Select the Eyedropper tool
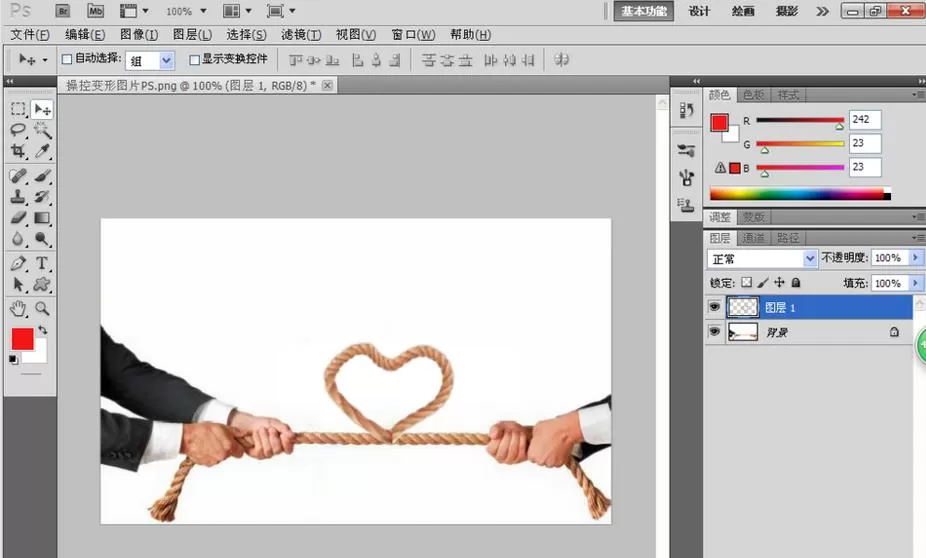The width and height of the screenshot is (926, 558). click(42, 151)
